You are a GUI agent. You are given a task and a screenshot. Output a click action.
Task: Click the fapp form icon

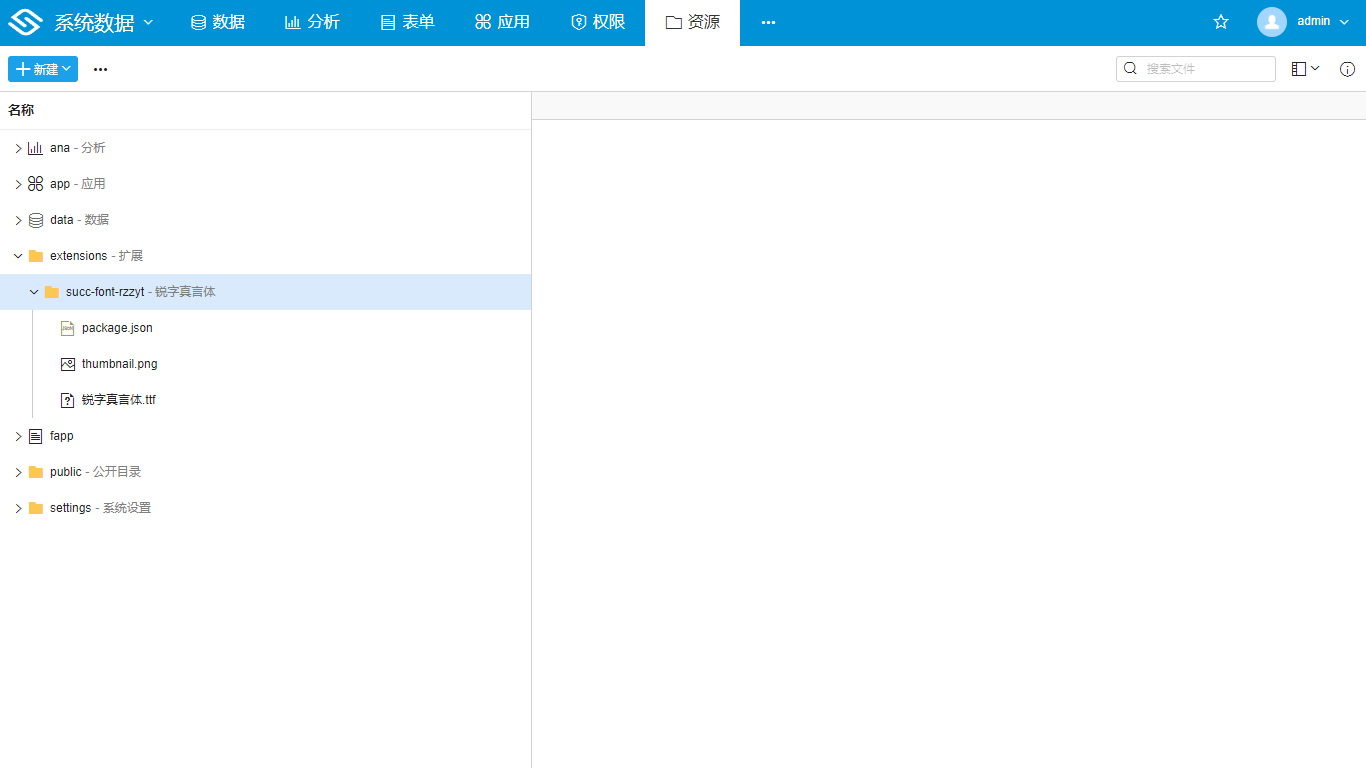point(36,436)
